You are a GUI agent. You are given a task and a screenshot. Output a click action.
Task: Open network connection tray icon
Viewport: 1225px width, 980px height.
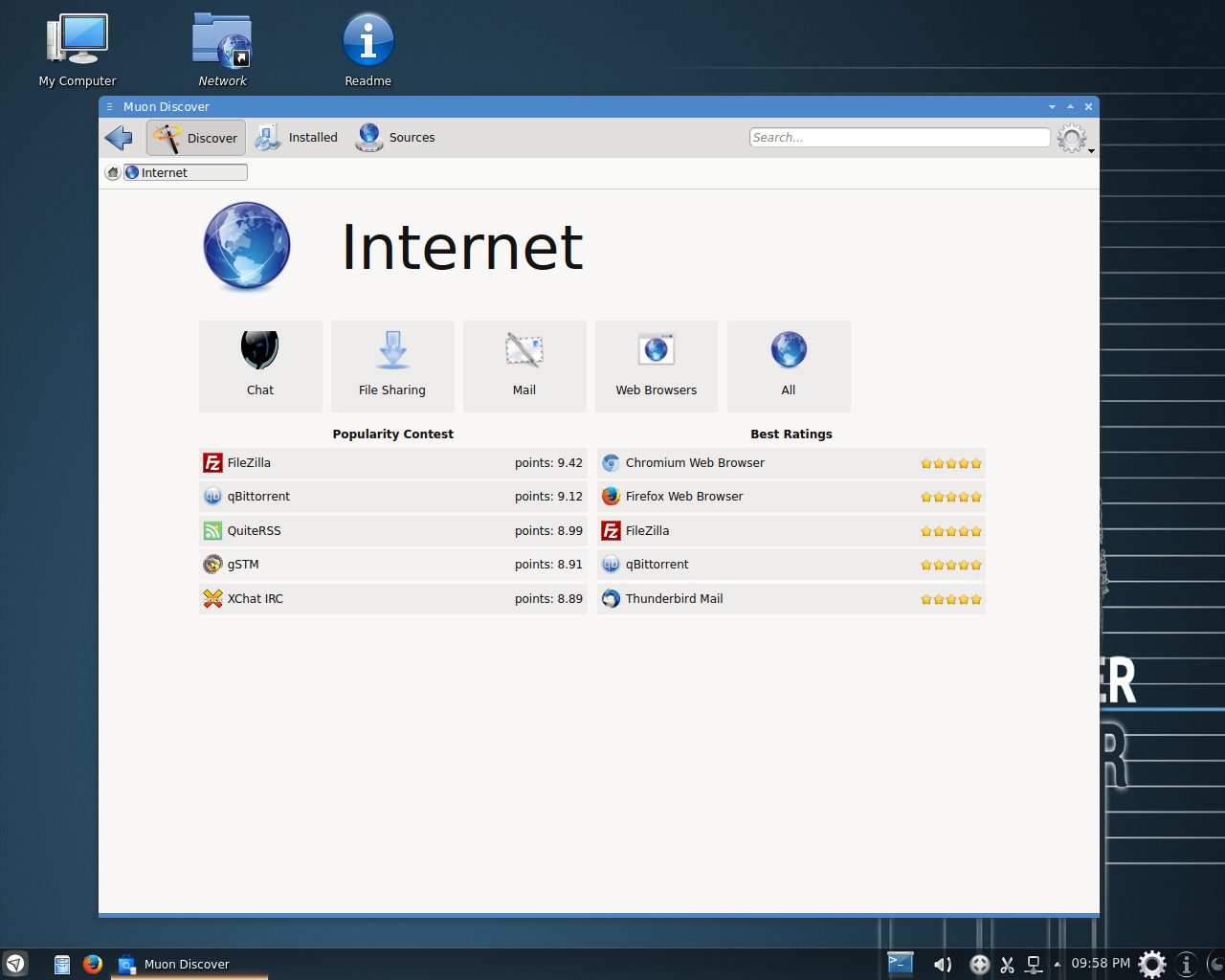click(1034, 965)
